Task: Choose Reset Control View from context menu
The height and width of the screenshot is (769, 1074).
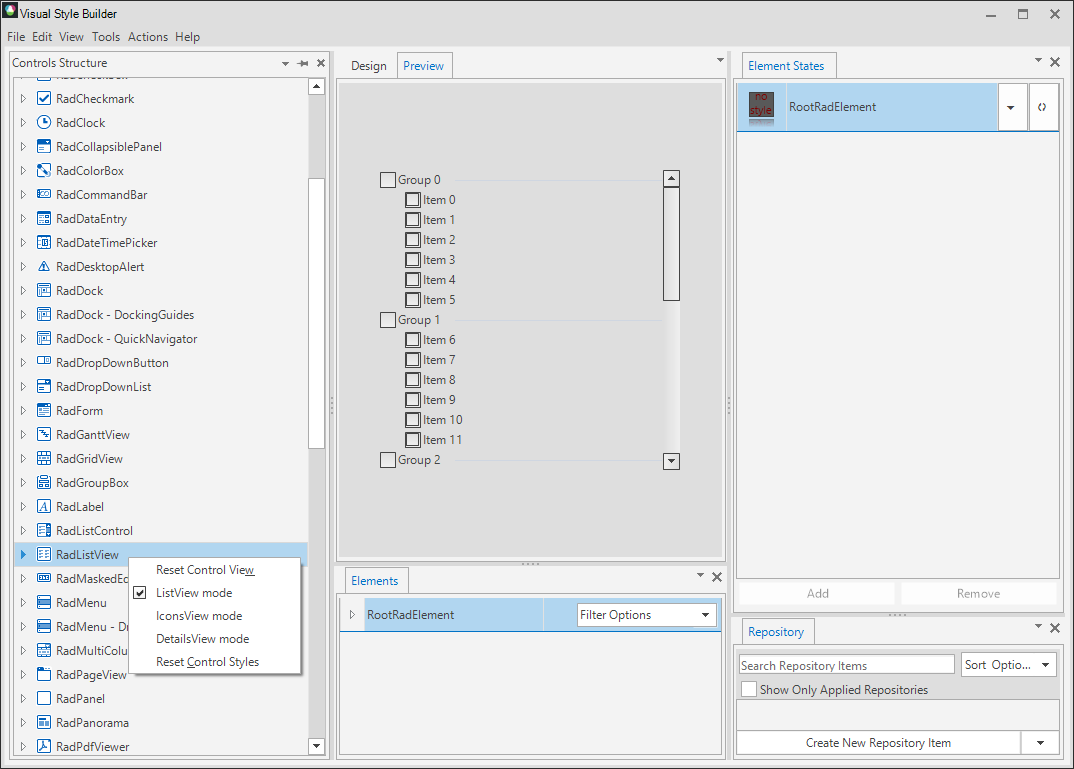Action: [205, 570]
